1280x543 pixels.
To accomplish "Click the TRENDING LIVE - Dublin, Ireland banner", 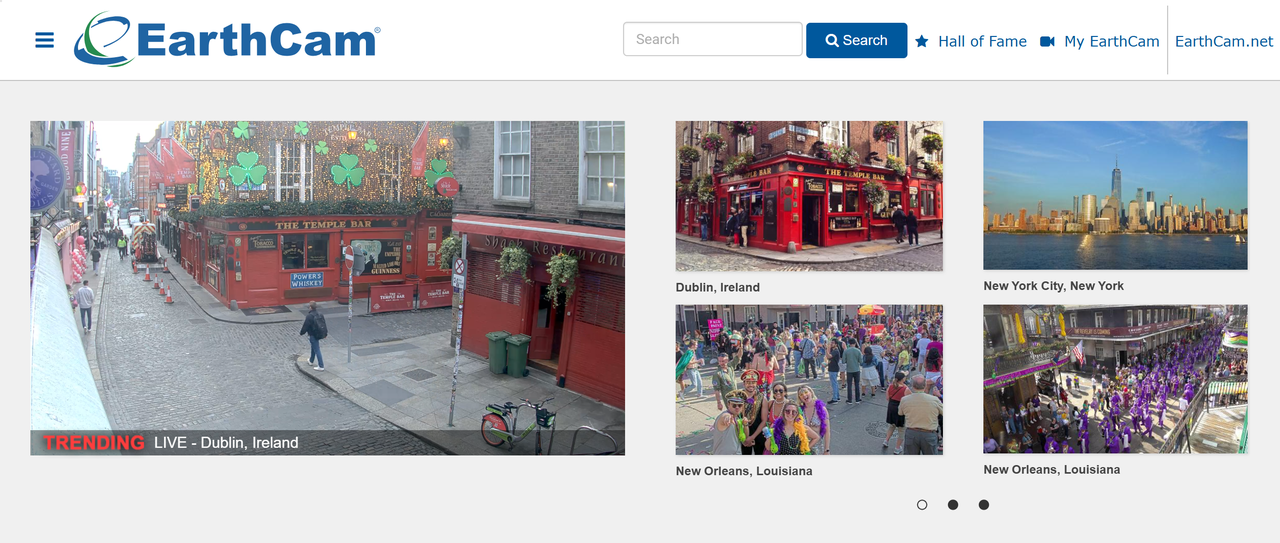I will click(170, 442).
